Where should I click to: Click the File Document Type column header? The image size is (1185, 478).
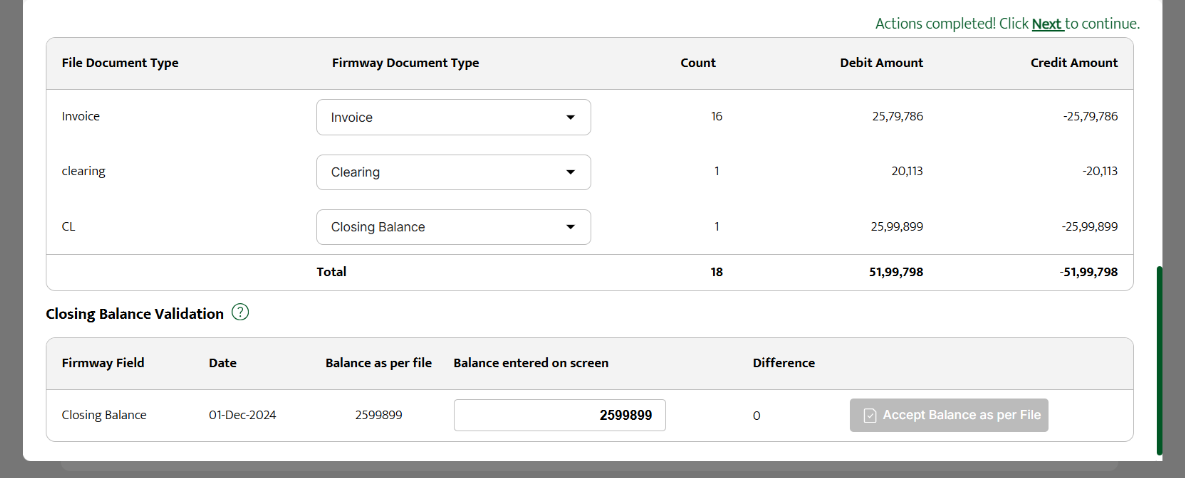(120, 63)
